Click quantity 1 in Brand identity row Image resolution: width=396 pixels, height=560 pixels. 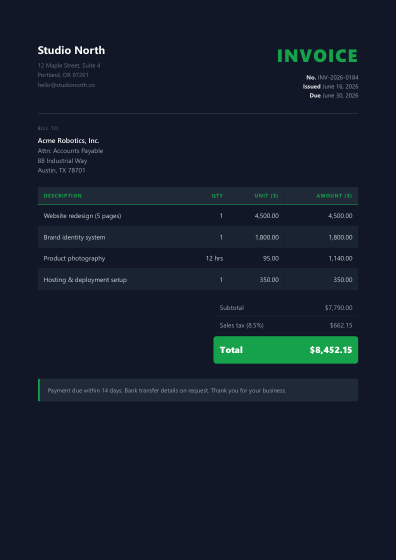tap(221, 238)
